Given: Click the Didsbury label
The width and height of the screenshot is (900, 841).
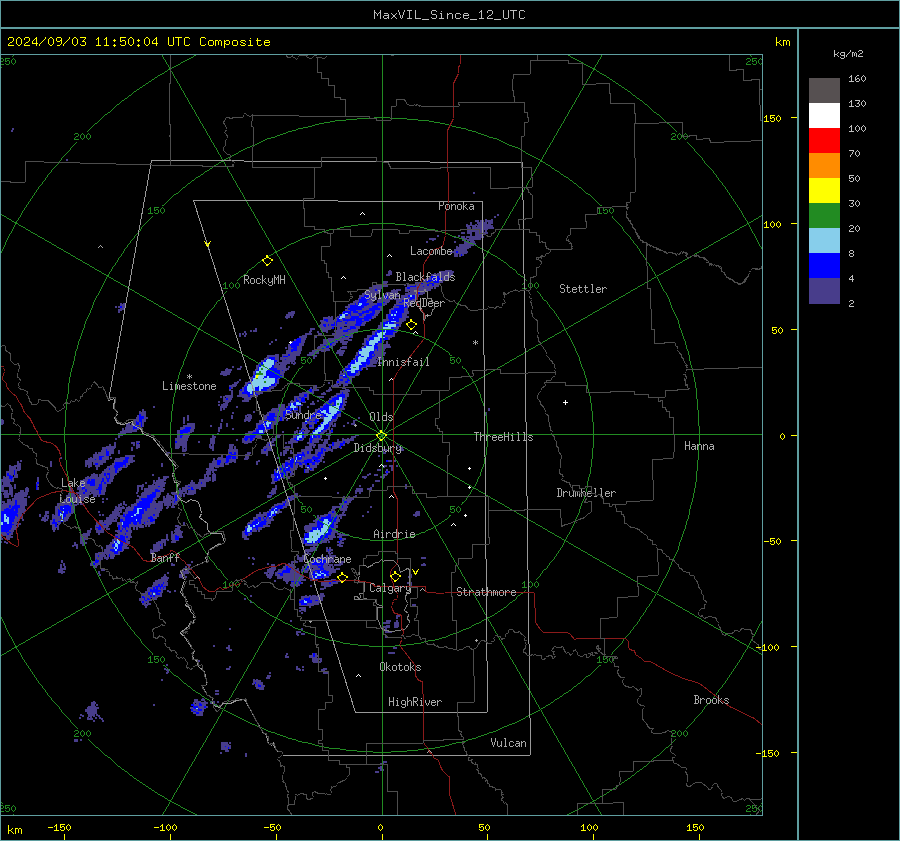Looking at the screenshot, I should [378, 448].
